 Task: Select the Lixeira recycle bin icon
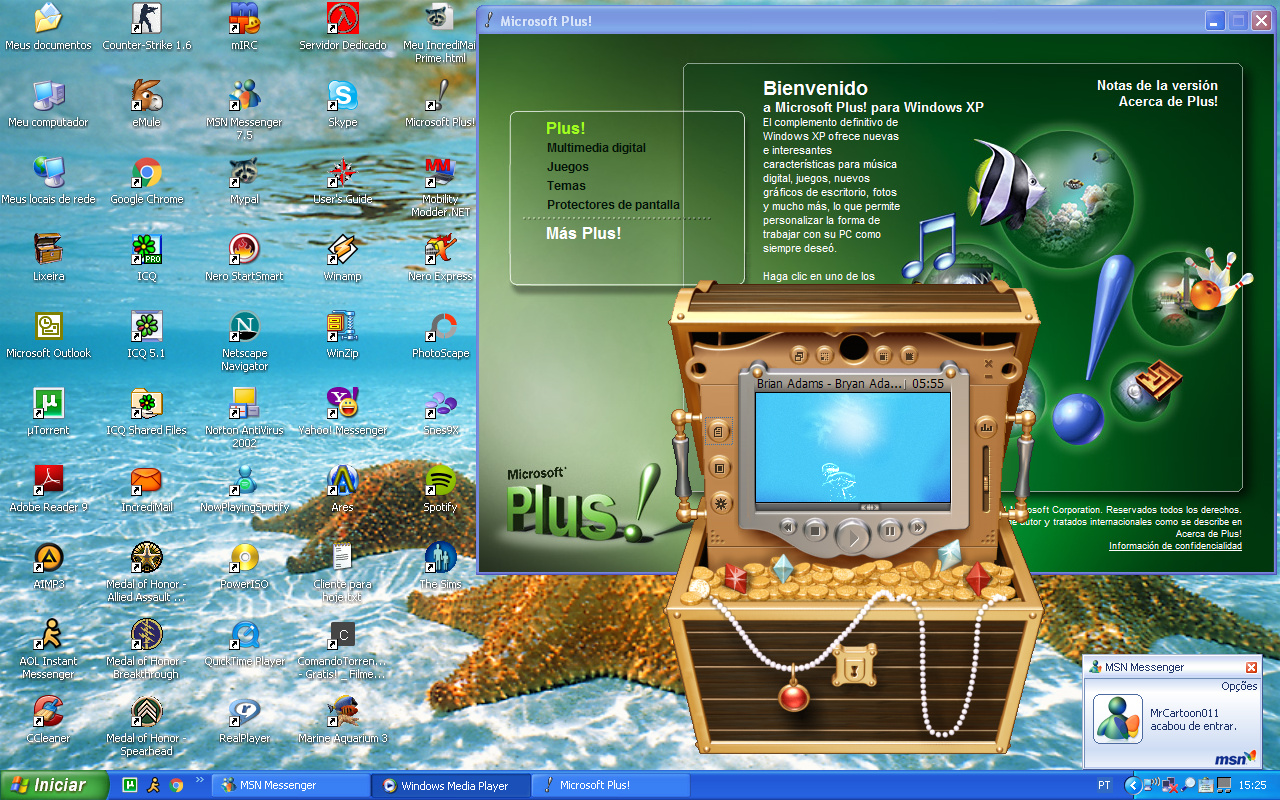(x=49, y=258)
